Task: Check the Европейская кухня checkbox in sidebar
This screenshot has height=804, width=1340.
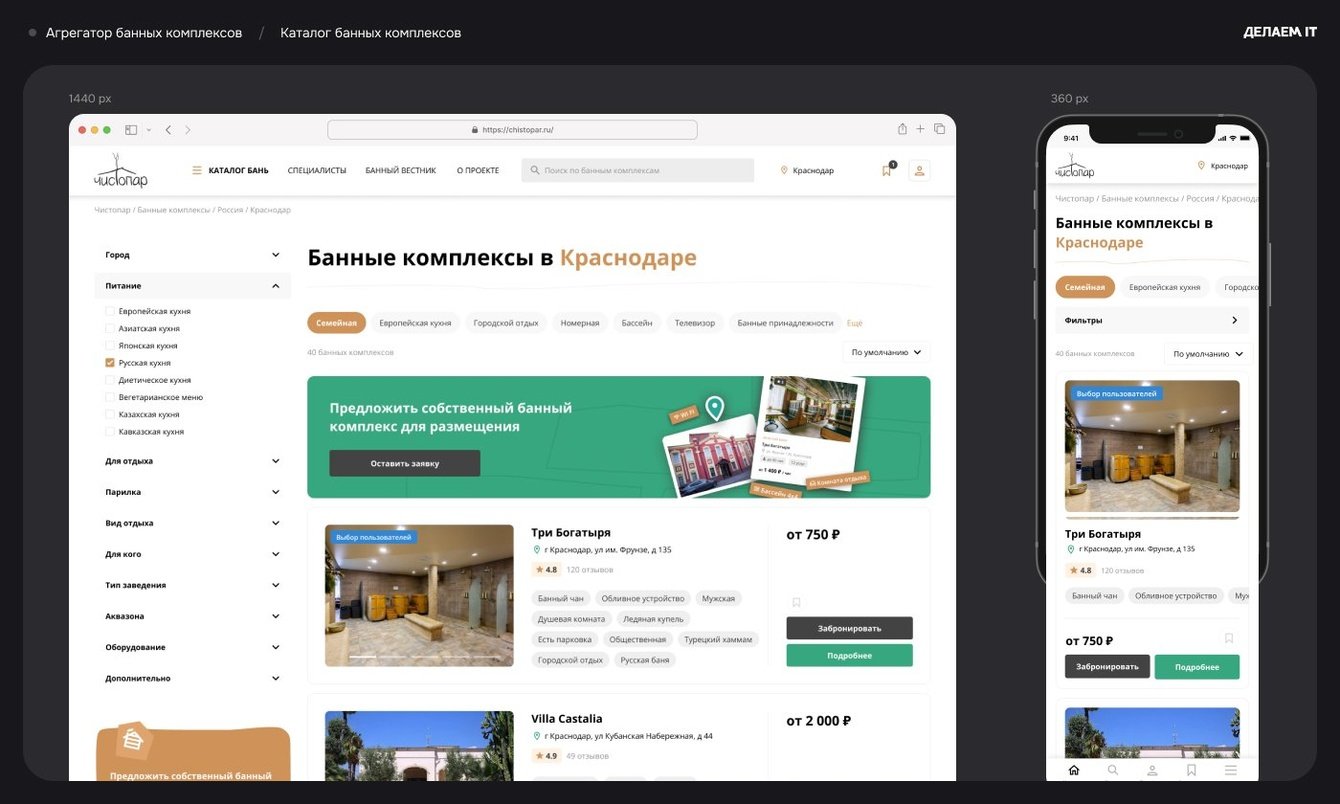Action: coord(110,311)
